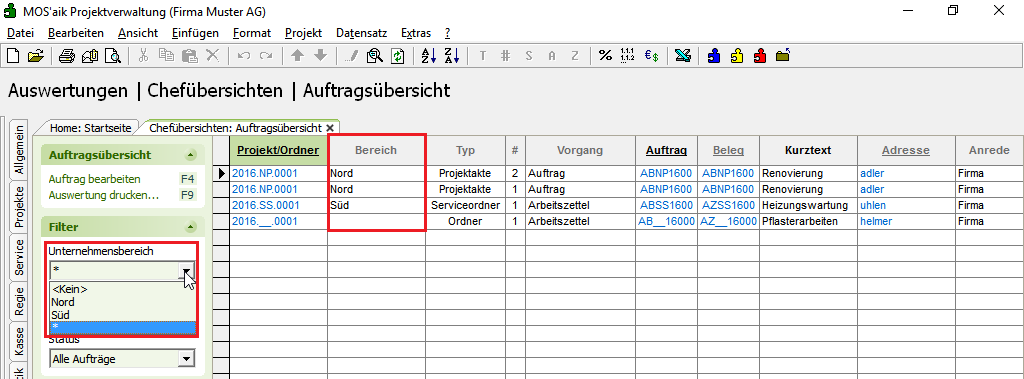Viewport: 1024px width, 379px height.
Task: Select the Service vertical side tab
Action: [19, 257]
